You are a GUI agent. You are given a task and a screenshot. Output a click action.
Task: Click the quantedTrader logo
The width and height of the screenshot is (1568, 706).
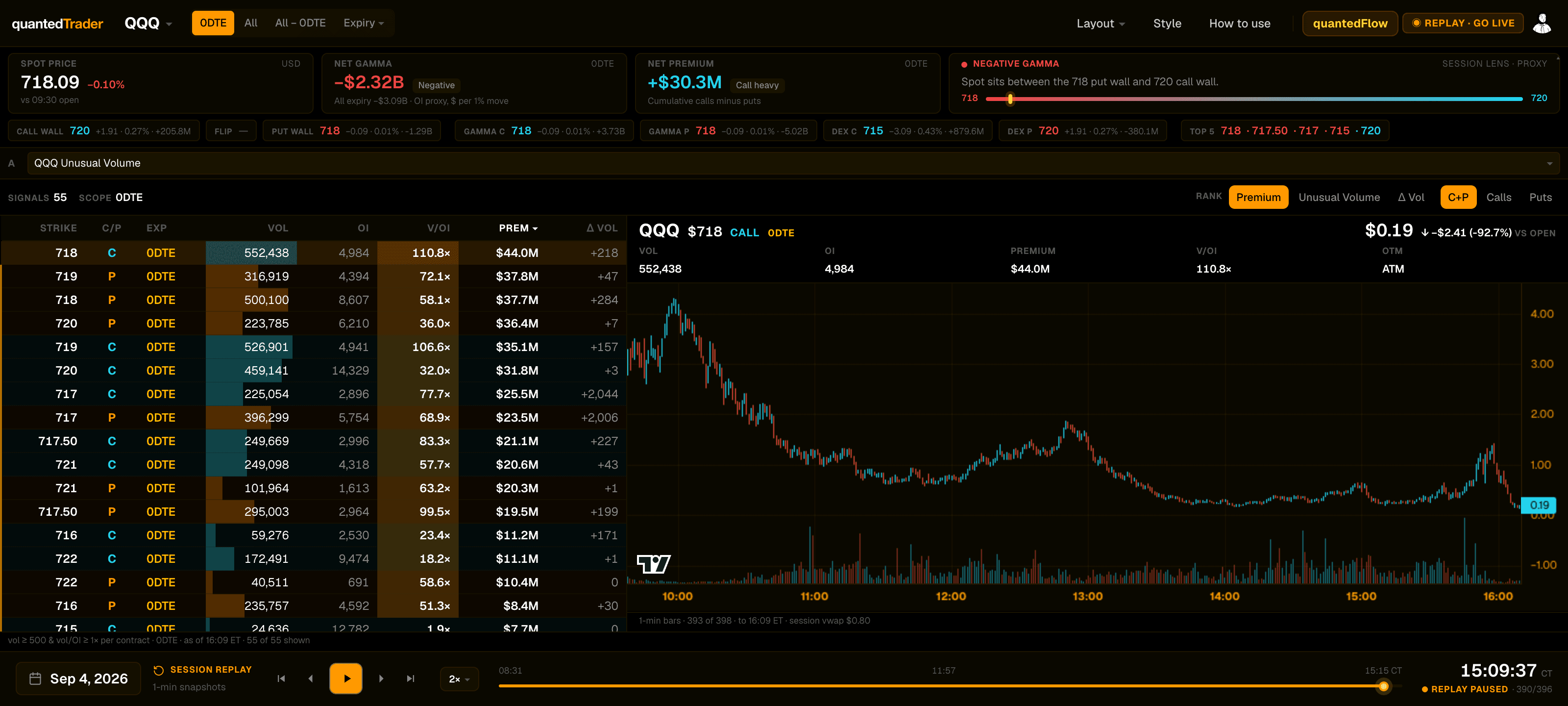58,24
